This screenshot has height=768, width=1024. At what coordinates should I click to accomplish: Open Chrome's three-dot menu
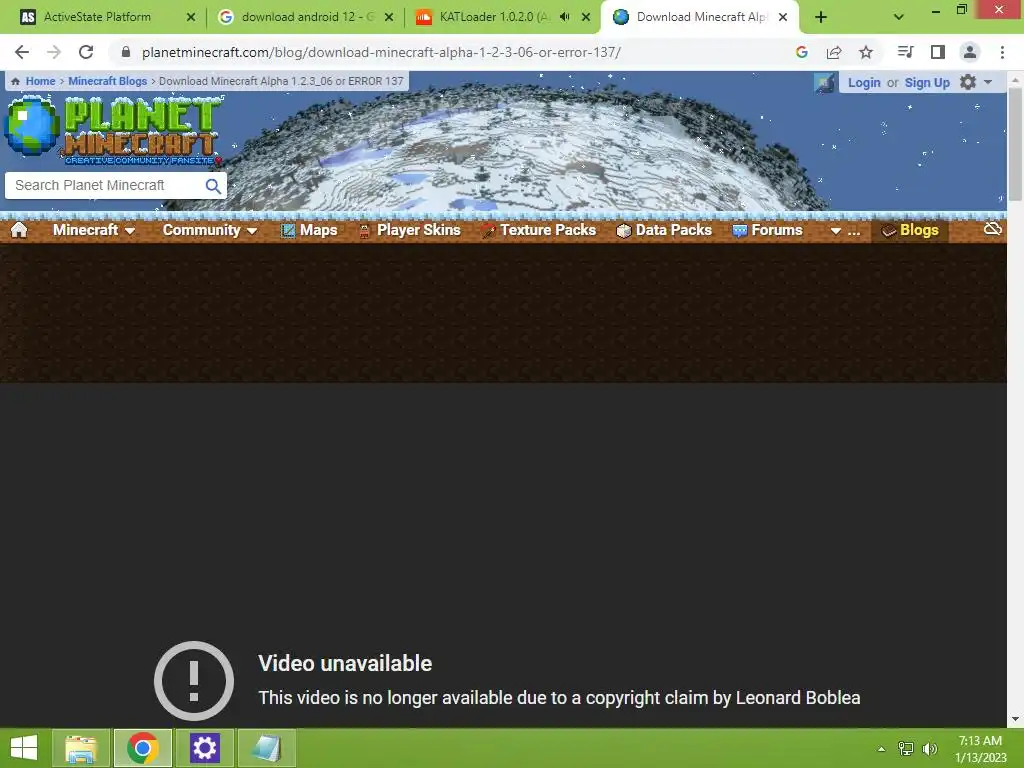point(1002,52)
